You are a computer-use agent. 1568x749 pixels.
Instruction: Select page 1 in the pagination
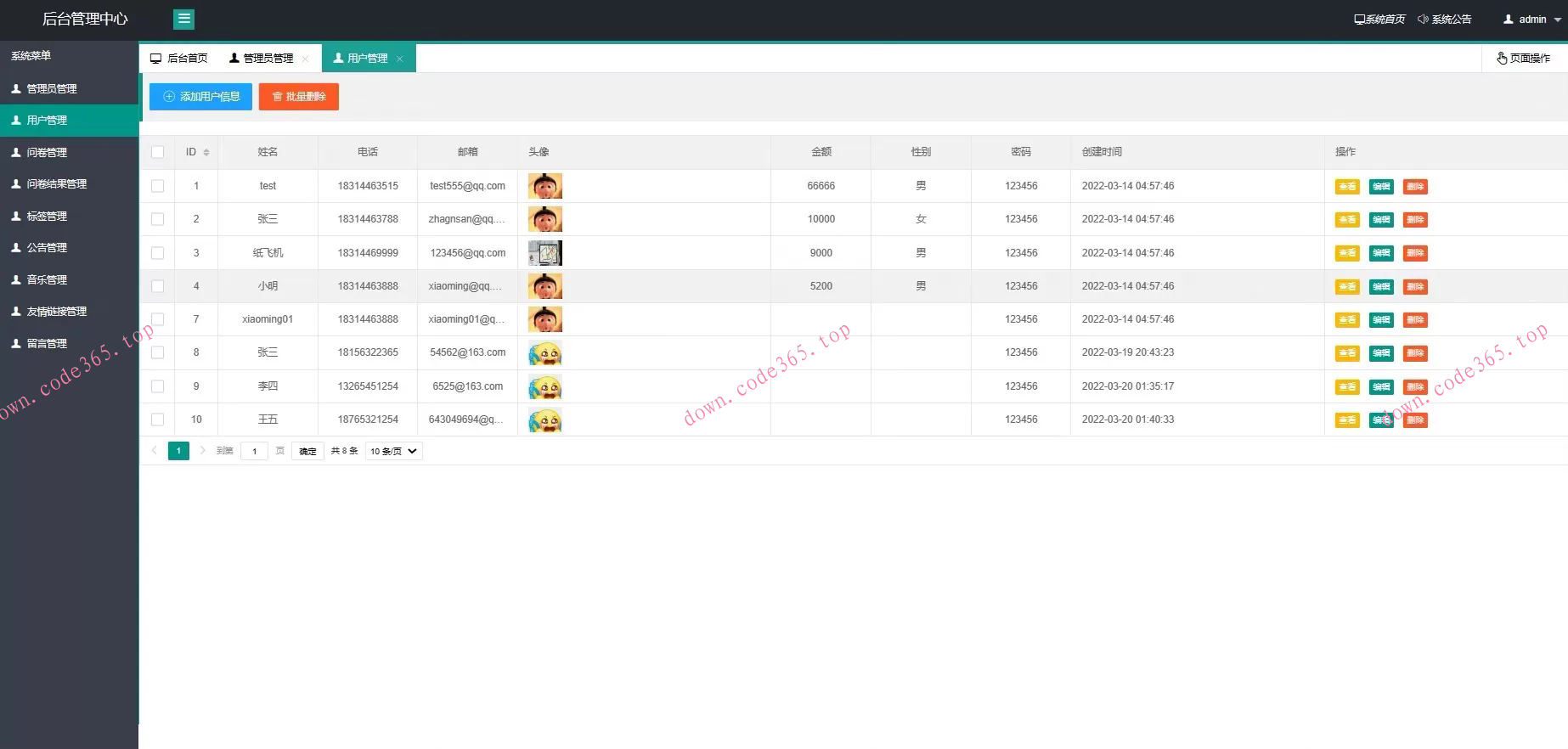coord(178,451)
